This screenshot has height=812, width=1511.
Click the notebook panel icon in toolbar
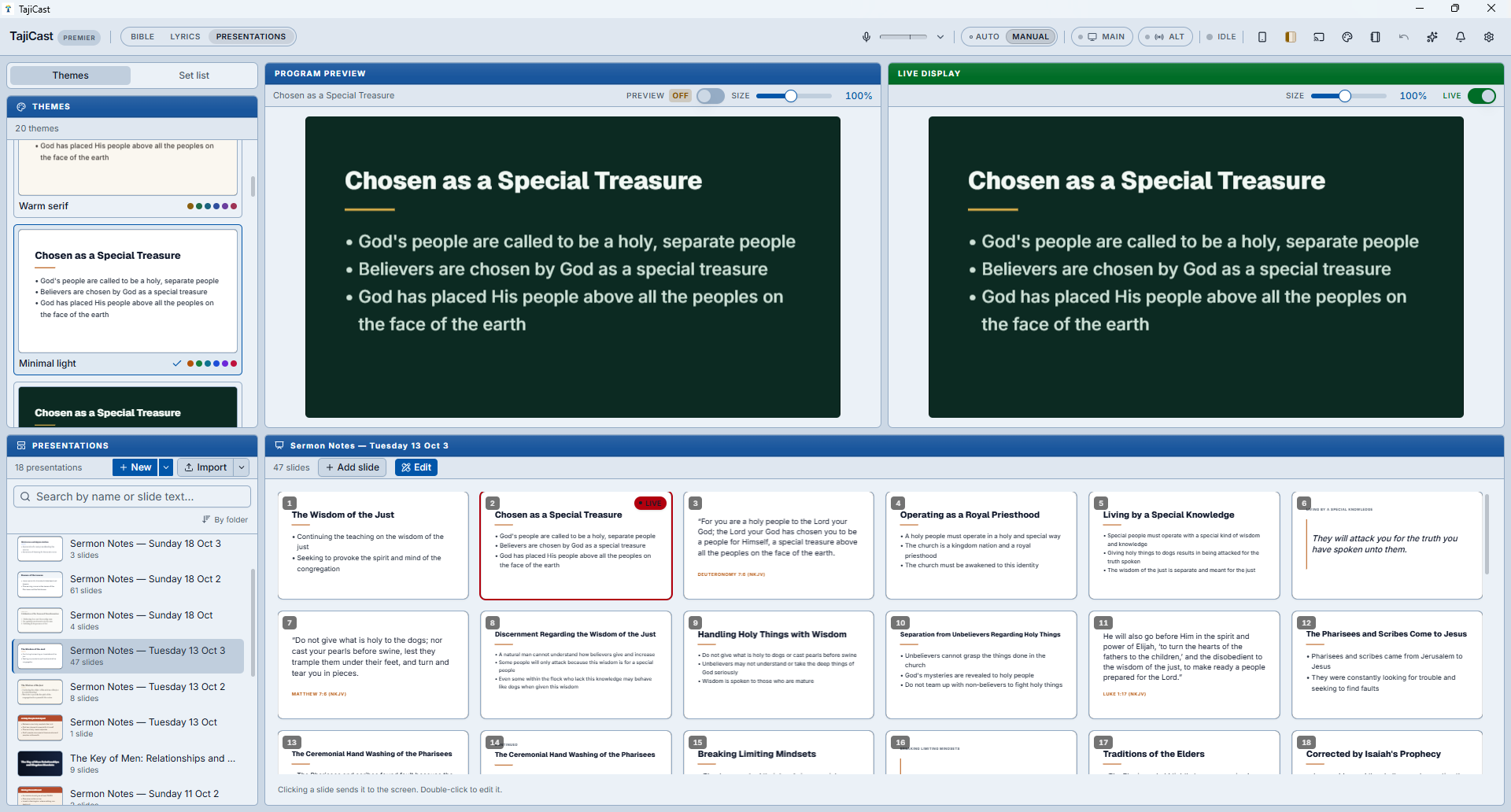pos(1376,37)
